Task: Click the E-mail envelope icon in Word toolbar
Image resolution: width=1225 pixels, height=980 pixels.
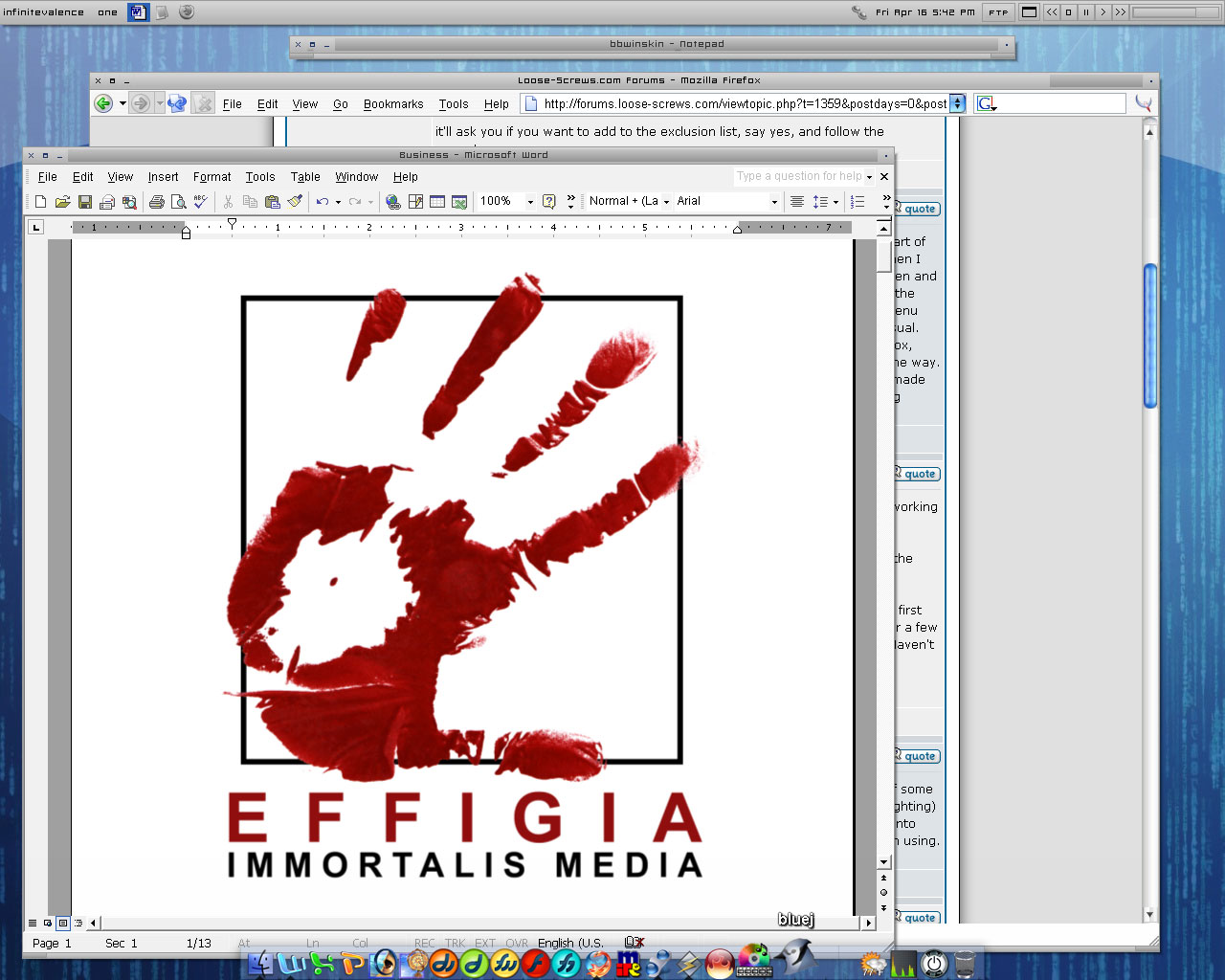Action: pos(107,202)
